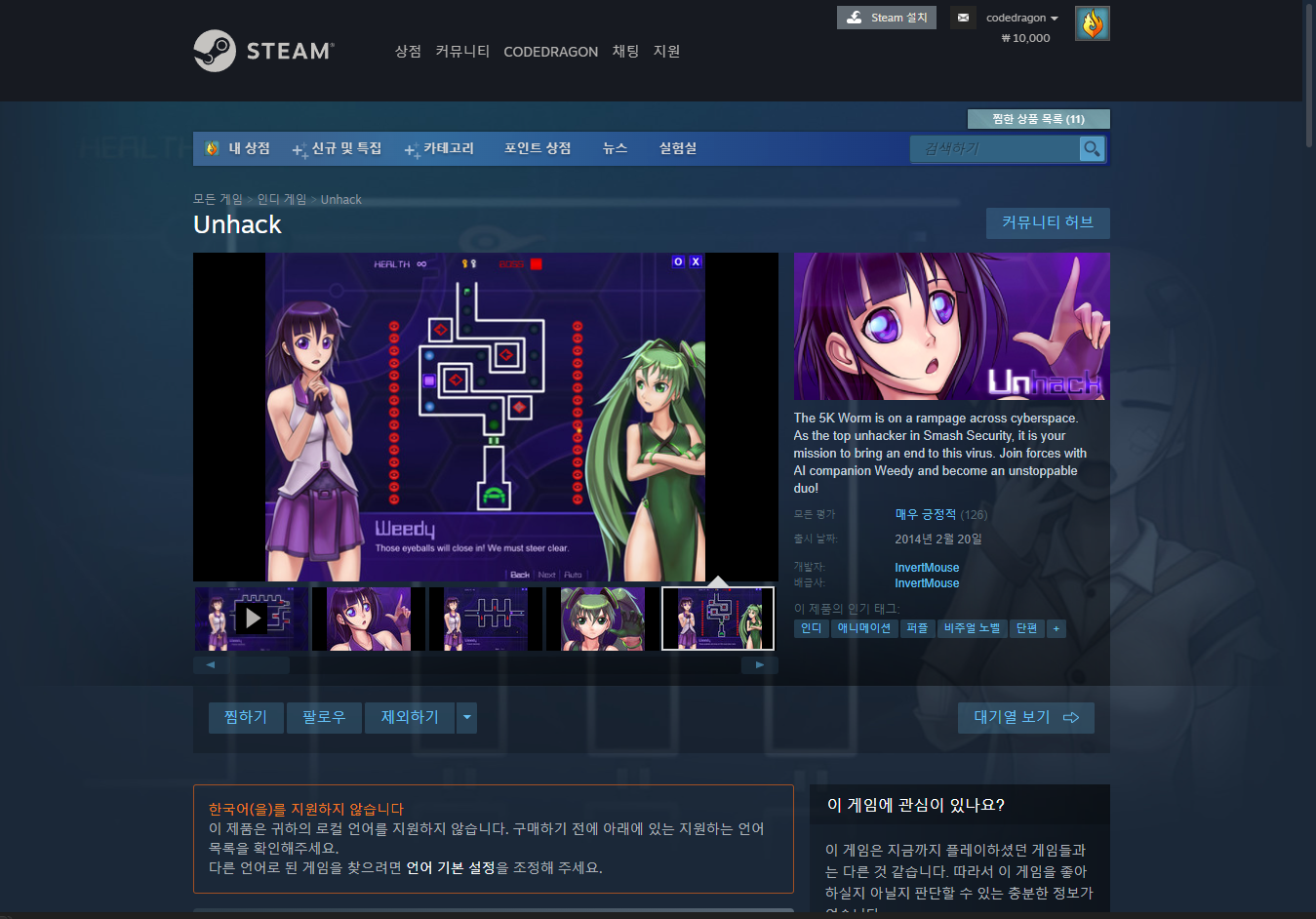Screen dimensions: 1316x919
Task: Play the video trailer thumbnail
Action: (251, 618)
